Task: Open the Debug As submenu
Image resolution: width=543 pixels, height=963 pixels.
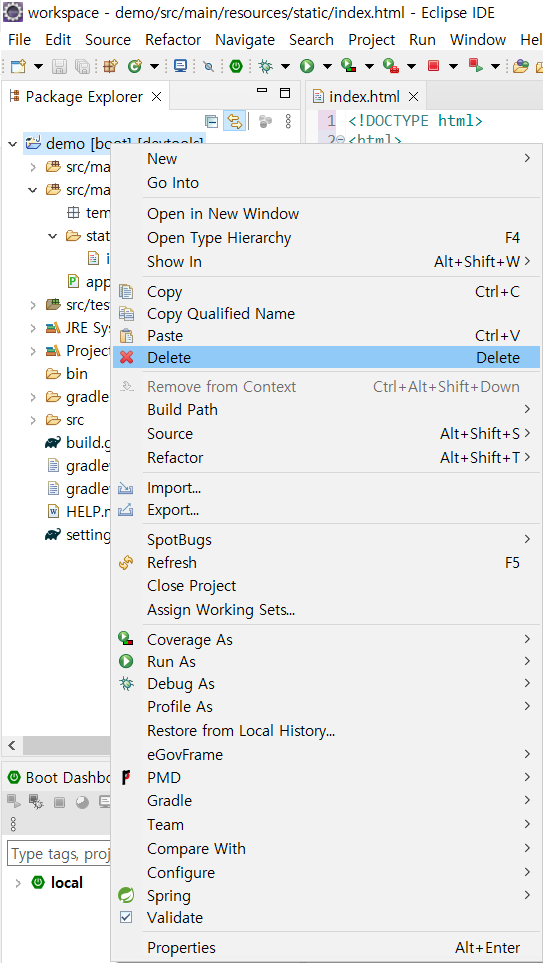Action: (x=326, y=684)
